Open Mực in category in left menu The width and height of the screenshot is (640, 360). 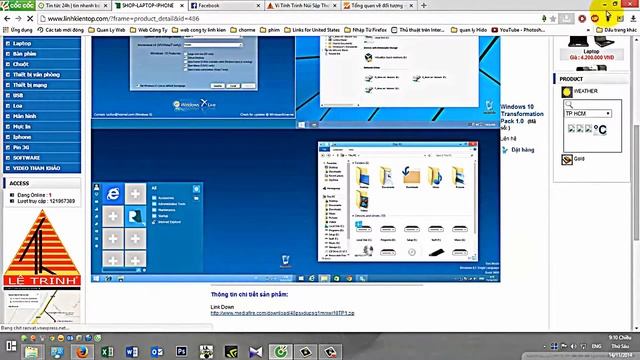tap(42, 127)
